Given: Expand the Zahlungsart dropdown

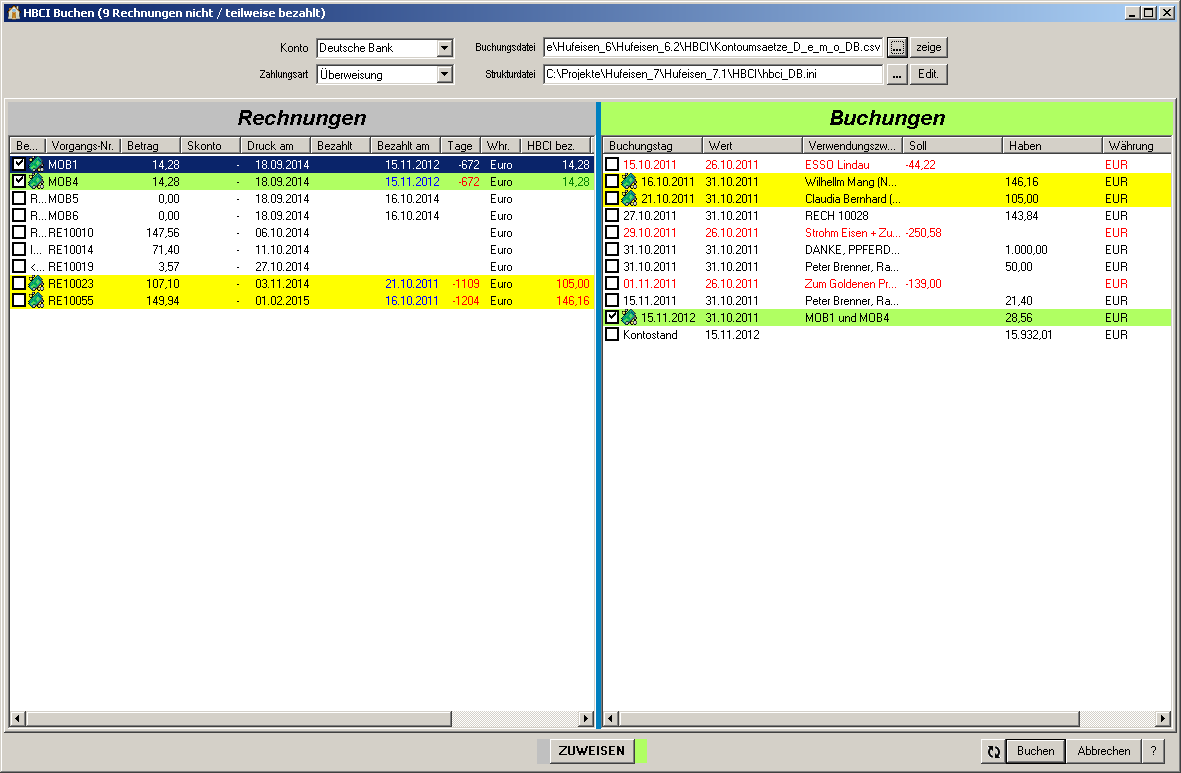Looking at the screenshot, I should (445, 74).
